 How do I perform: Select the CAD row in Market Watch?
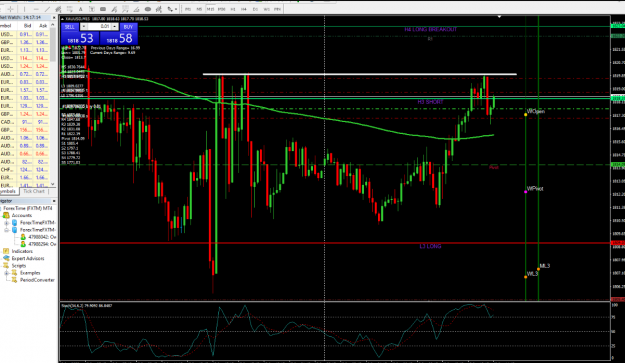pyautogui.click(x=25, y=122)
